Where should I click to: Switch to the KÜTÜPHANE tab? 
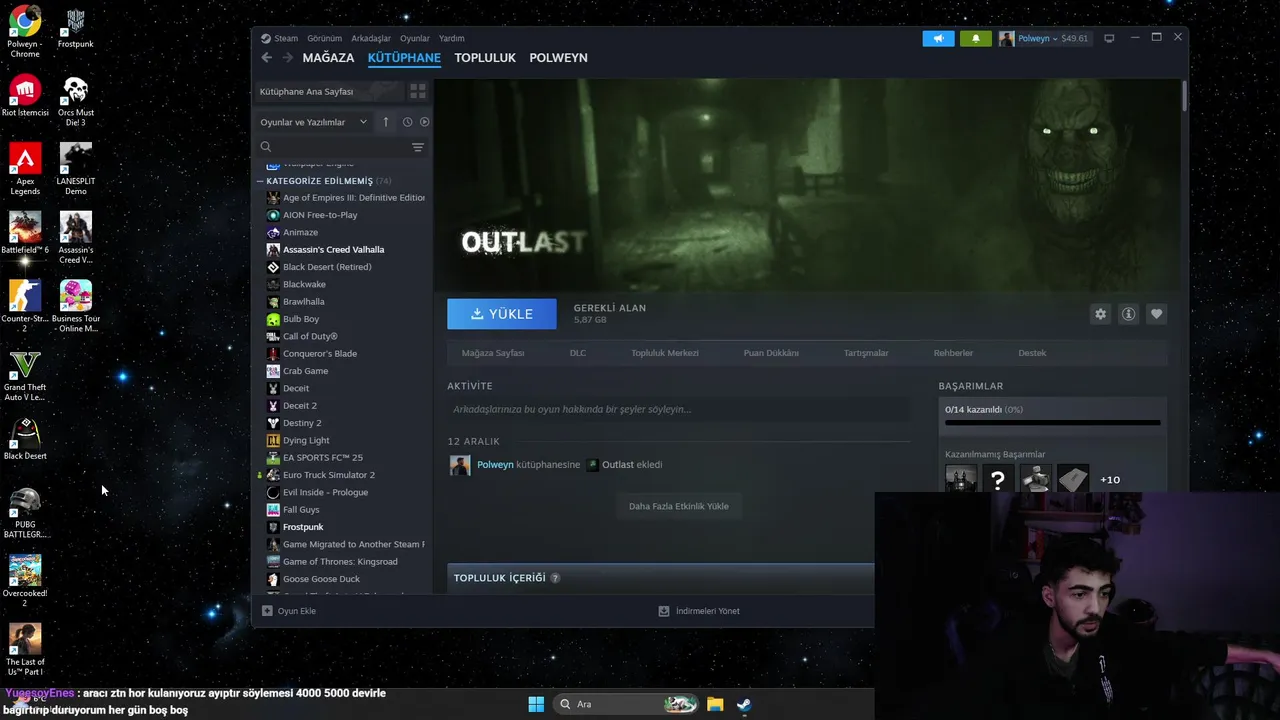coord(404,58)
